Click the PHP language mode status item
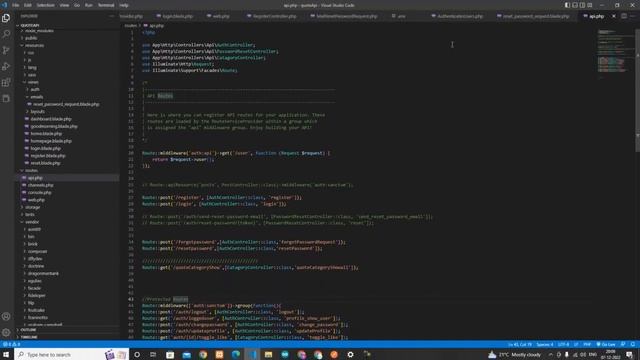640x360 pixels. click(587, 344)
